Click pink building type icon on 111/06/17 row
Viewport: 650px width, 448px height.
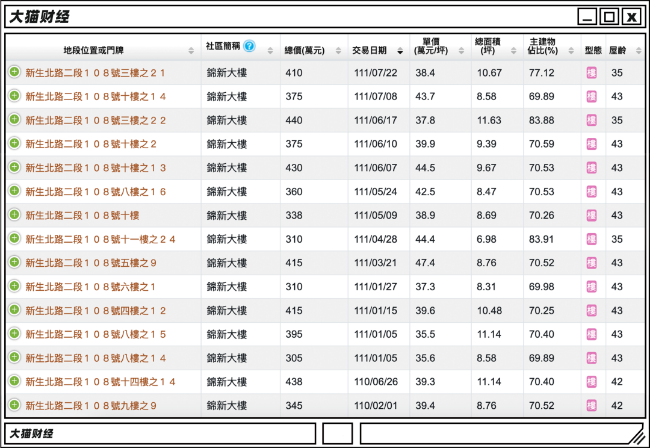click(592, 120)
